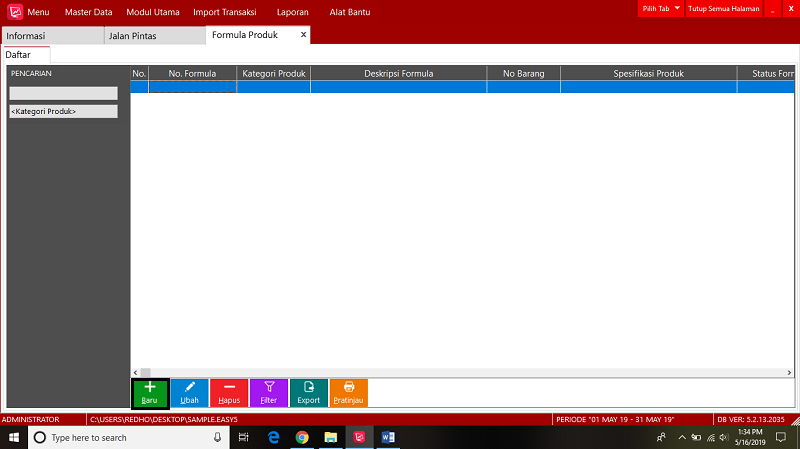
Task: Open Pratinjau print preview button
Action: [348, 392]
